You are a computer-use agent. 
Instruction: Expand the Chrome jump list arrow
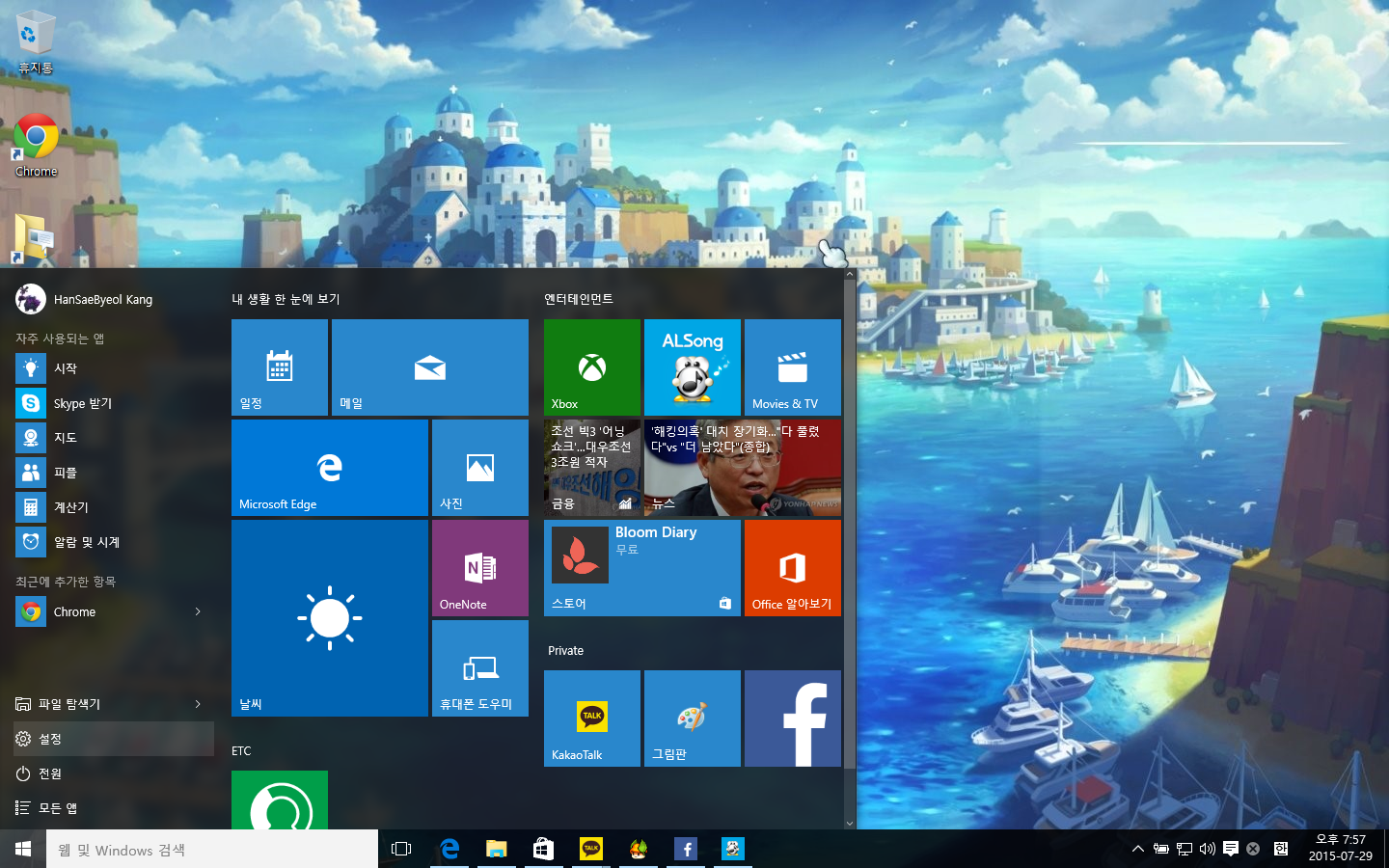198,611
